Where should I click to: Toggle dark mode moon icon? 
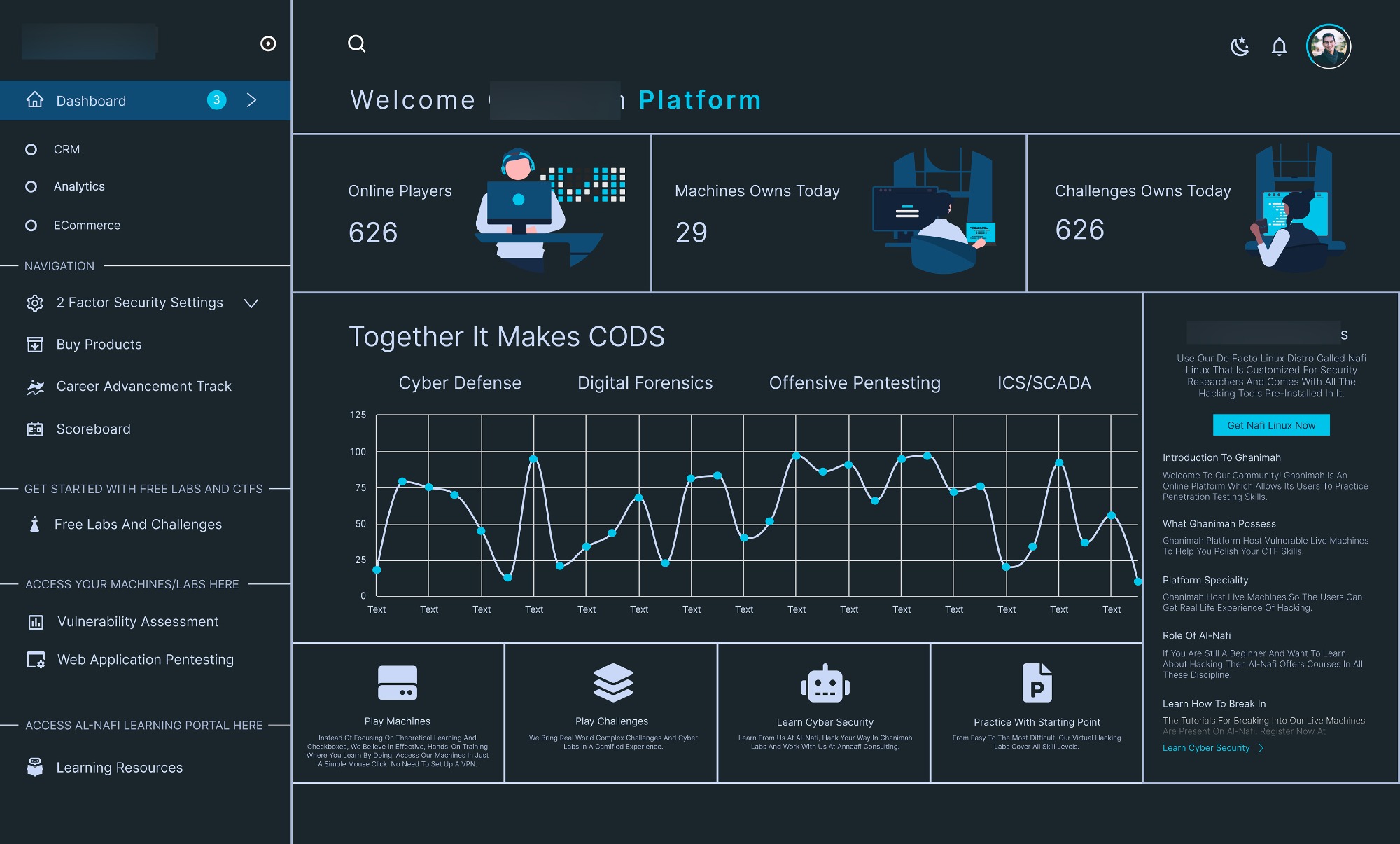[1240, 47]
